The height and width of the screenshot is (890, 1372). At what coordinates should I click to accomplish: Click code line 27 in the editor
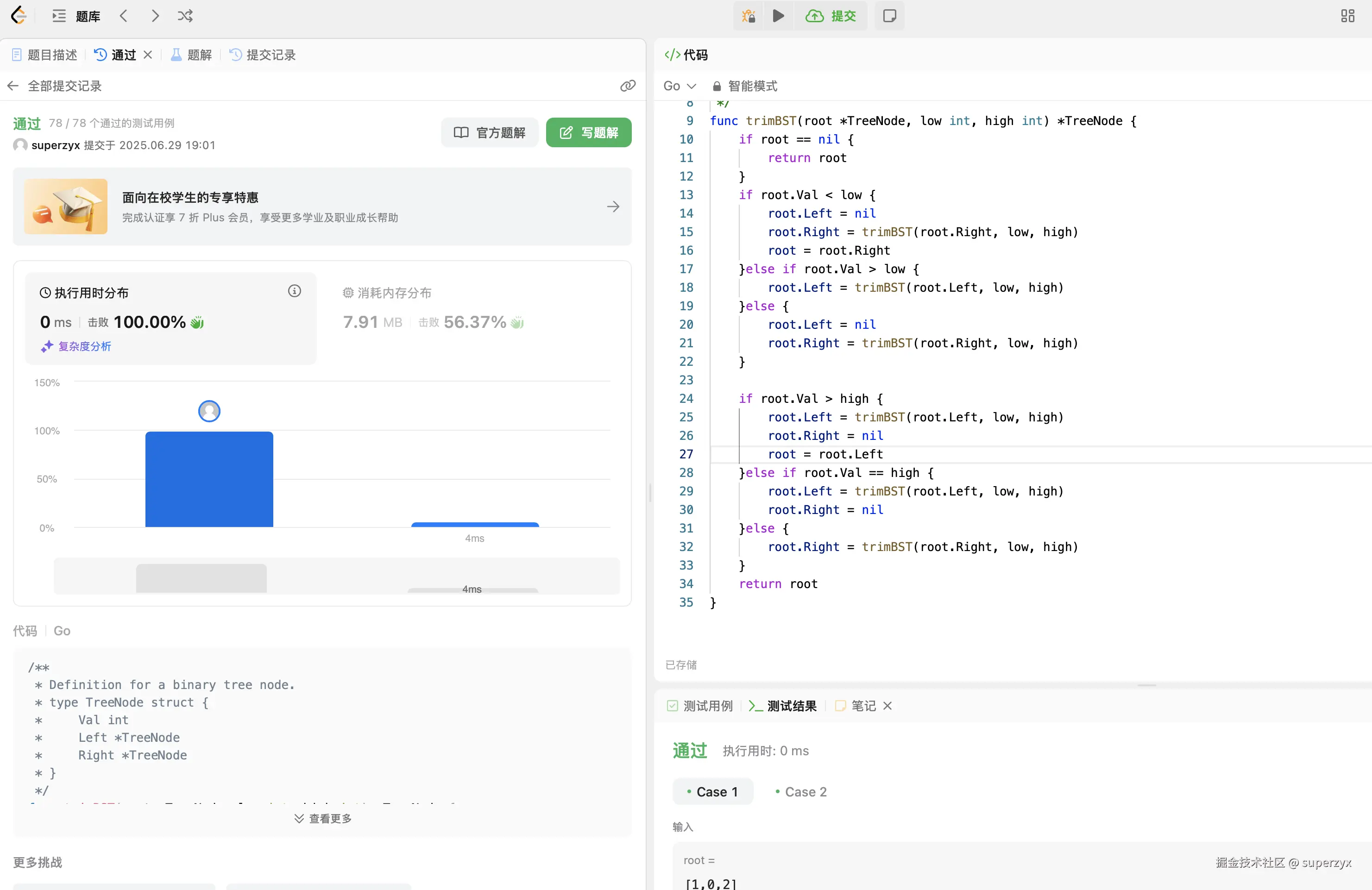1041,454
